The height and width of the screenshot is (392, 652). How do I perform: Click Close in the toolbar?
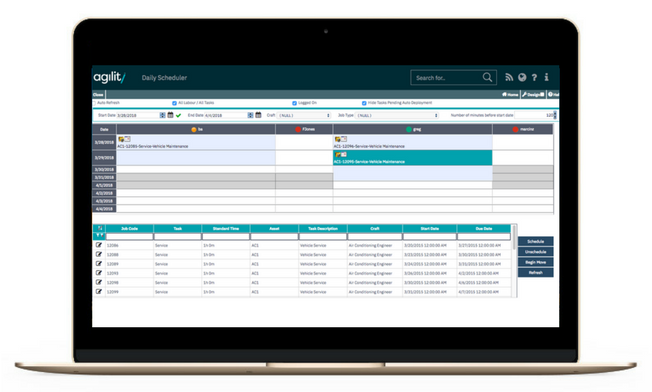pos(98,95)
